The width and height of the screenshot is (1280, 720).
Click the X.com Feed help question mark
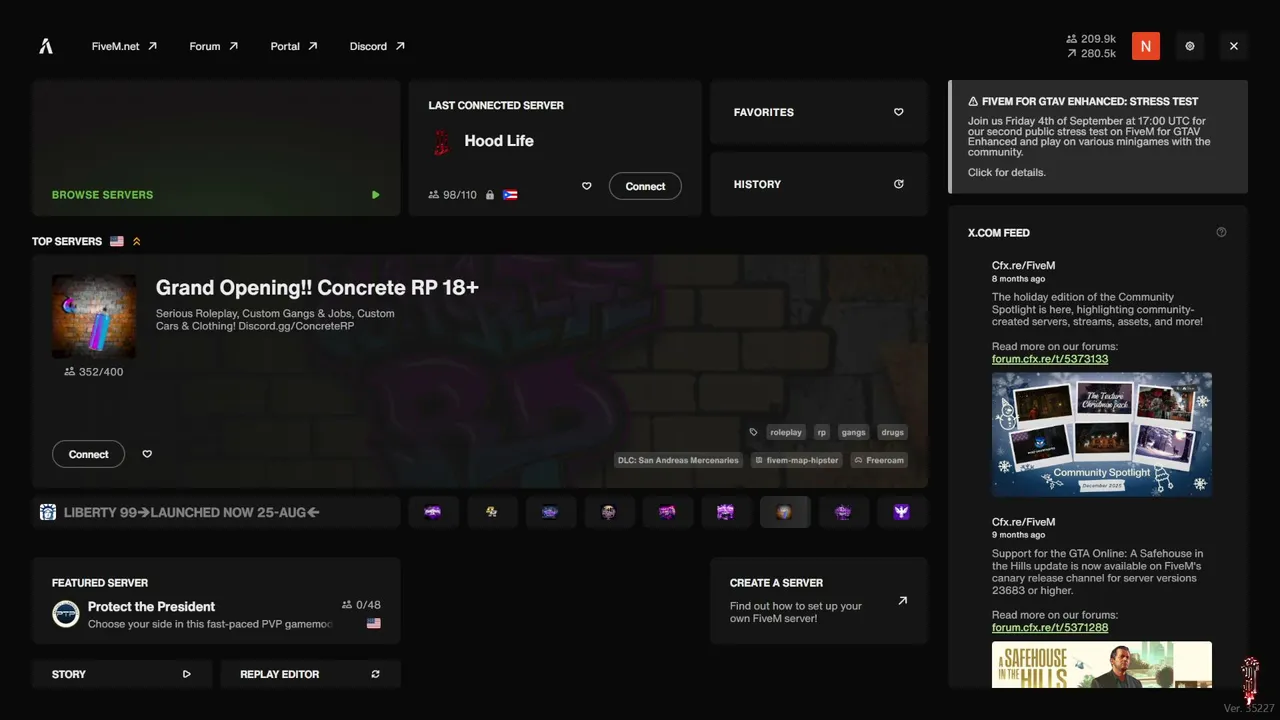tap(1221, 232)
